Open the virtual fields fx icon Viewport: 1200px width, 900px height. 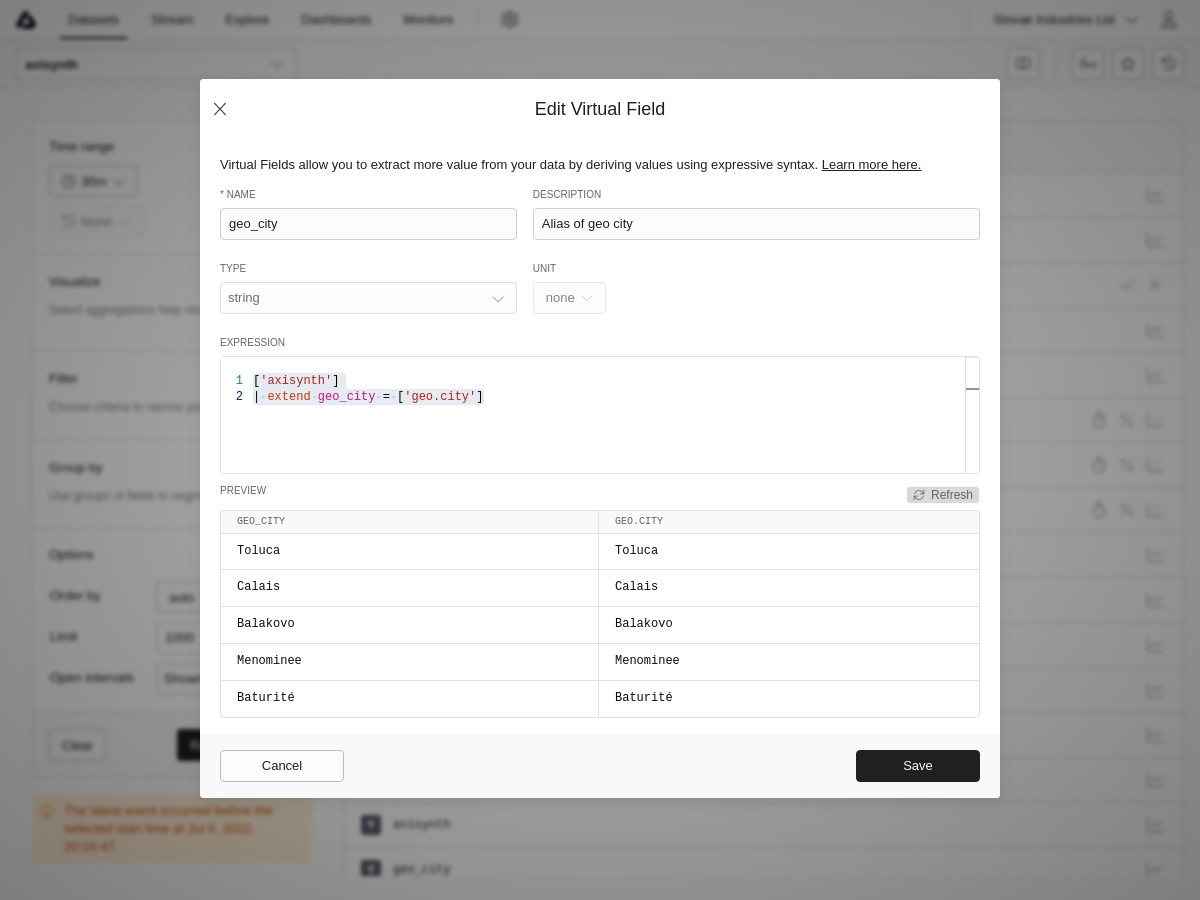(1088, 64)
